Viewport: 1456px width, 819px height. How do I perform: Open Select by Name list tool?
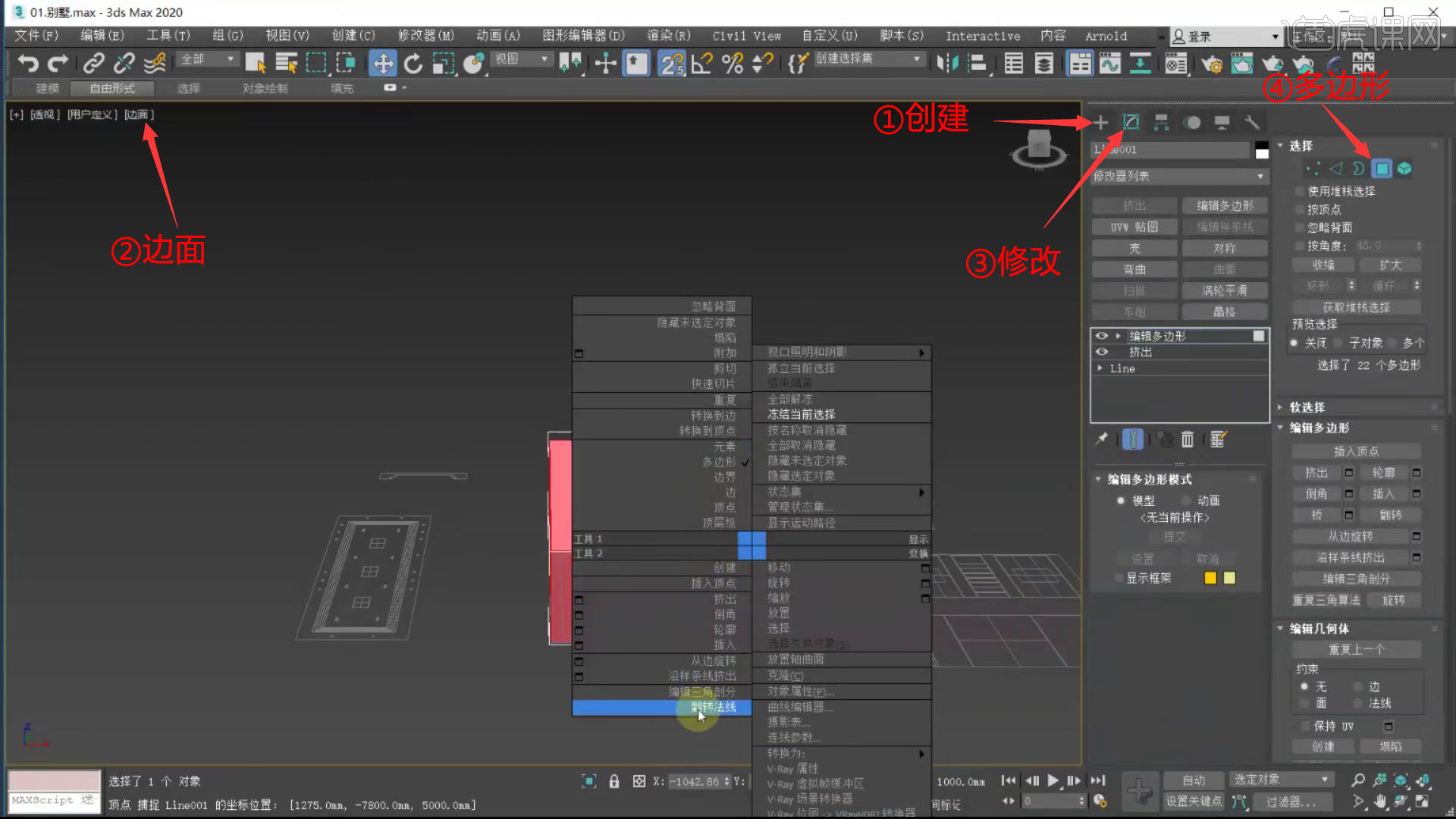(286, 64)
